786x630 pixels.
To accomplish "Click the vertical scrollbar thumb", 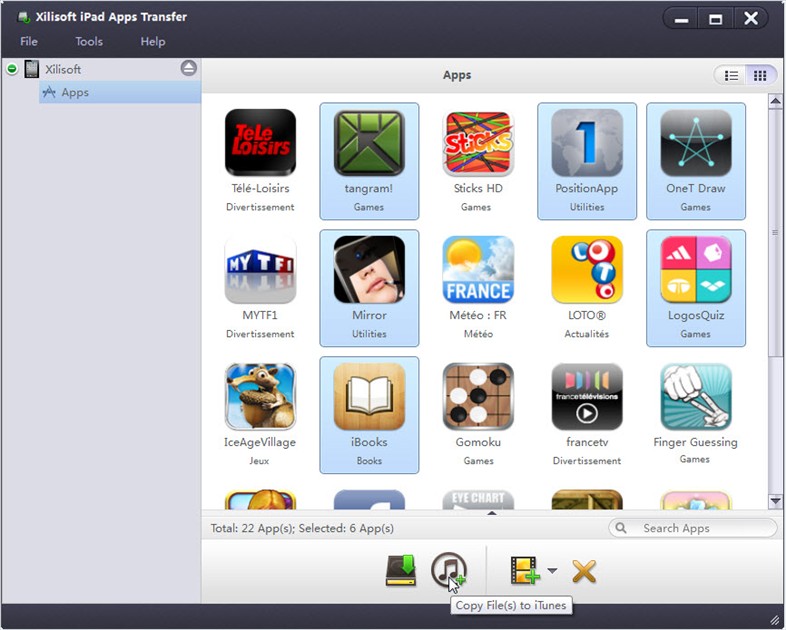I will click(x=775, y=232).
